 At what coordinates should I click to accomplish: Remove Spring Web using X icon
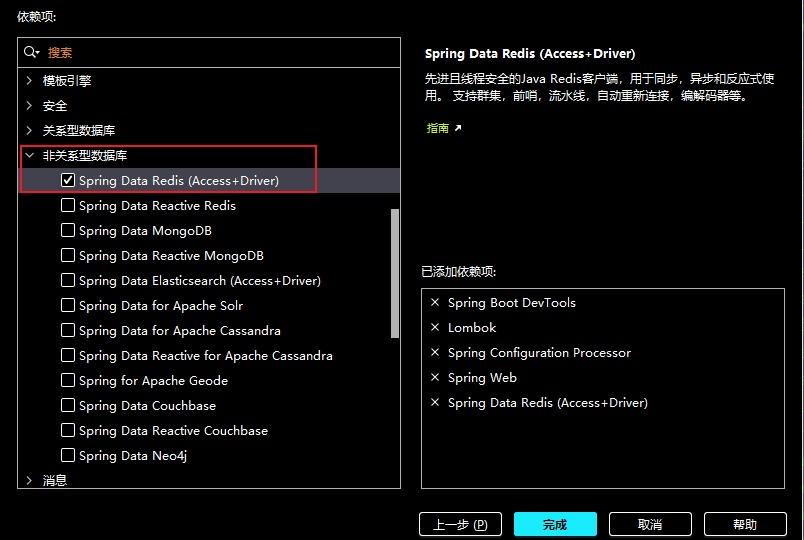pyautogui.click(x=435, y=378)
